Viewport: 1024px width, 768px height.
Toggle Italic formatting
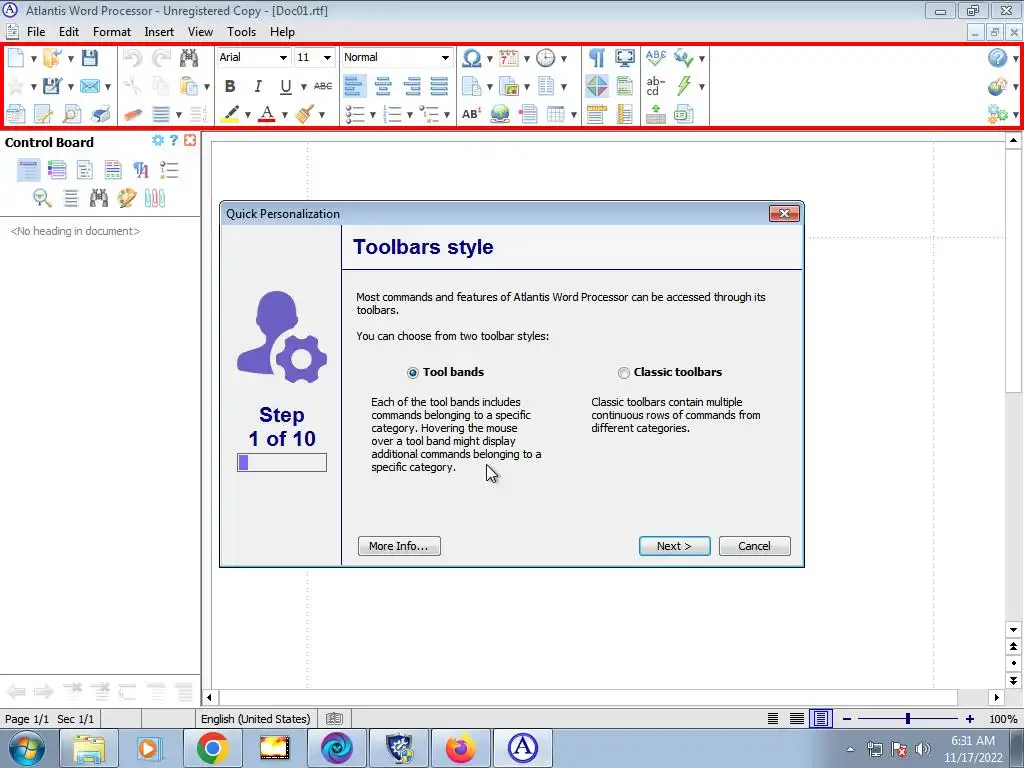click(x=258, y=86)
